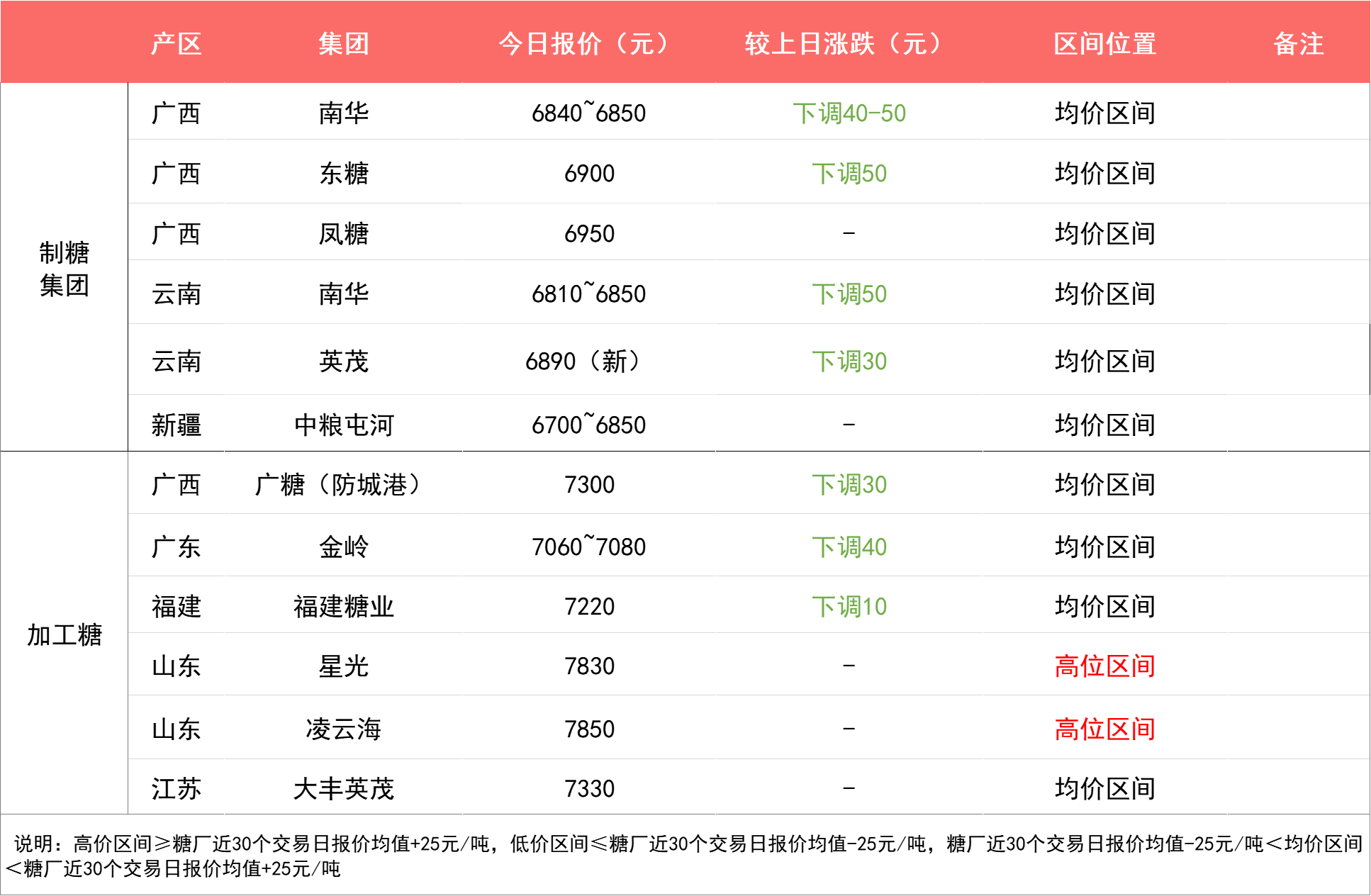Image resolution: width=1371 pixels, height=896 pixels.
Task: Click the 集团 column header
Action: click(x=343, y=44)
